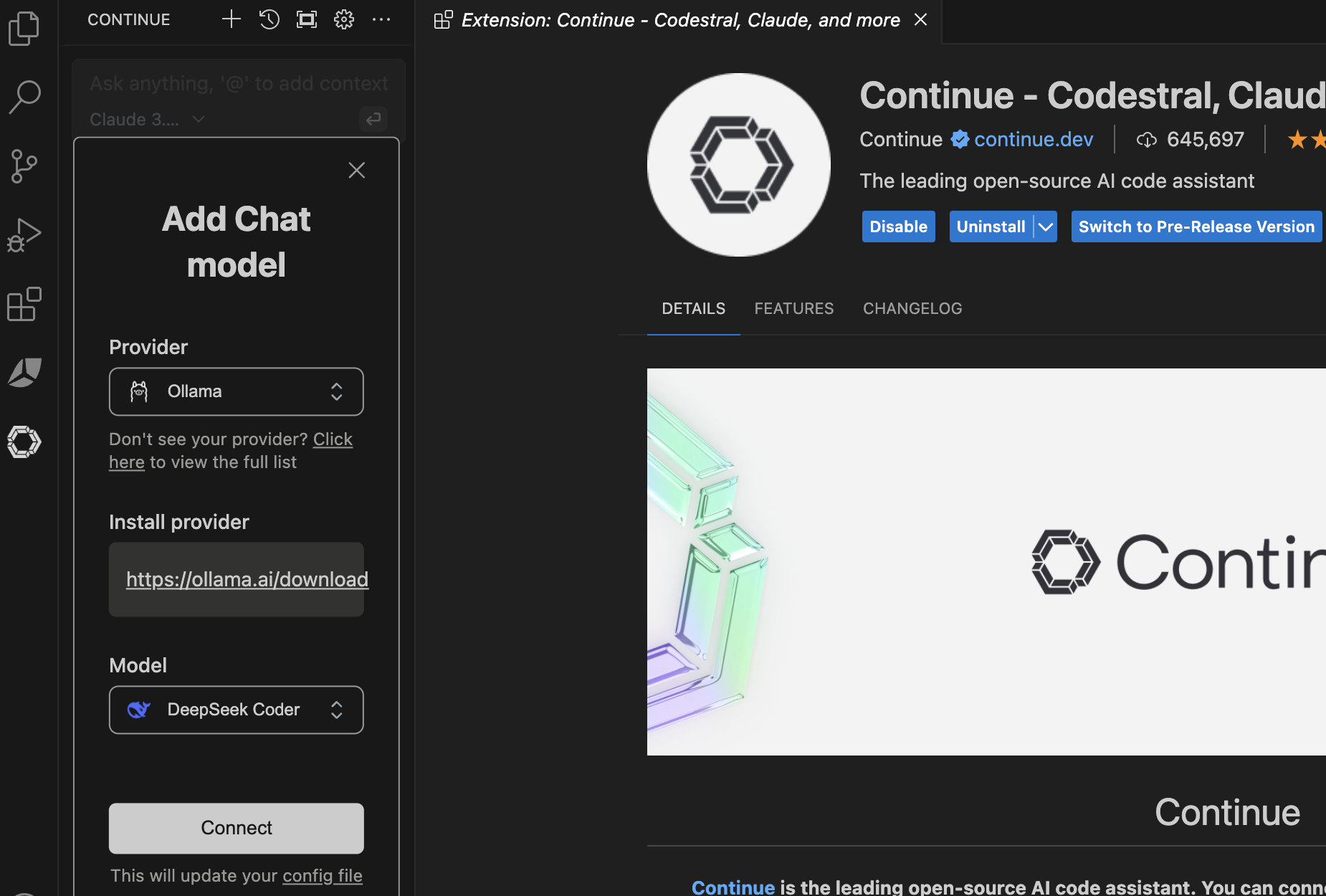Click the Continue publisher name

(x=901, y=139)
